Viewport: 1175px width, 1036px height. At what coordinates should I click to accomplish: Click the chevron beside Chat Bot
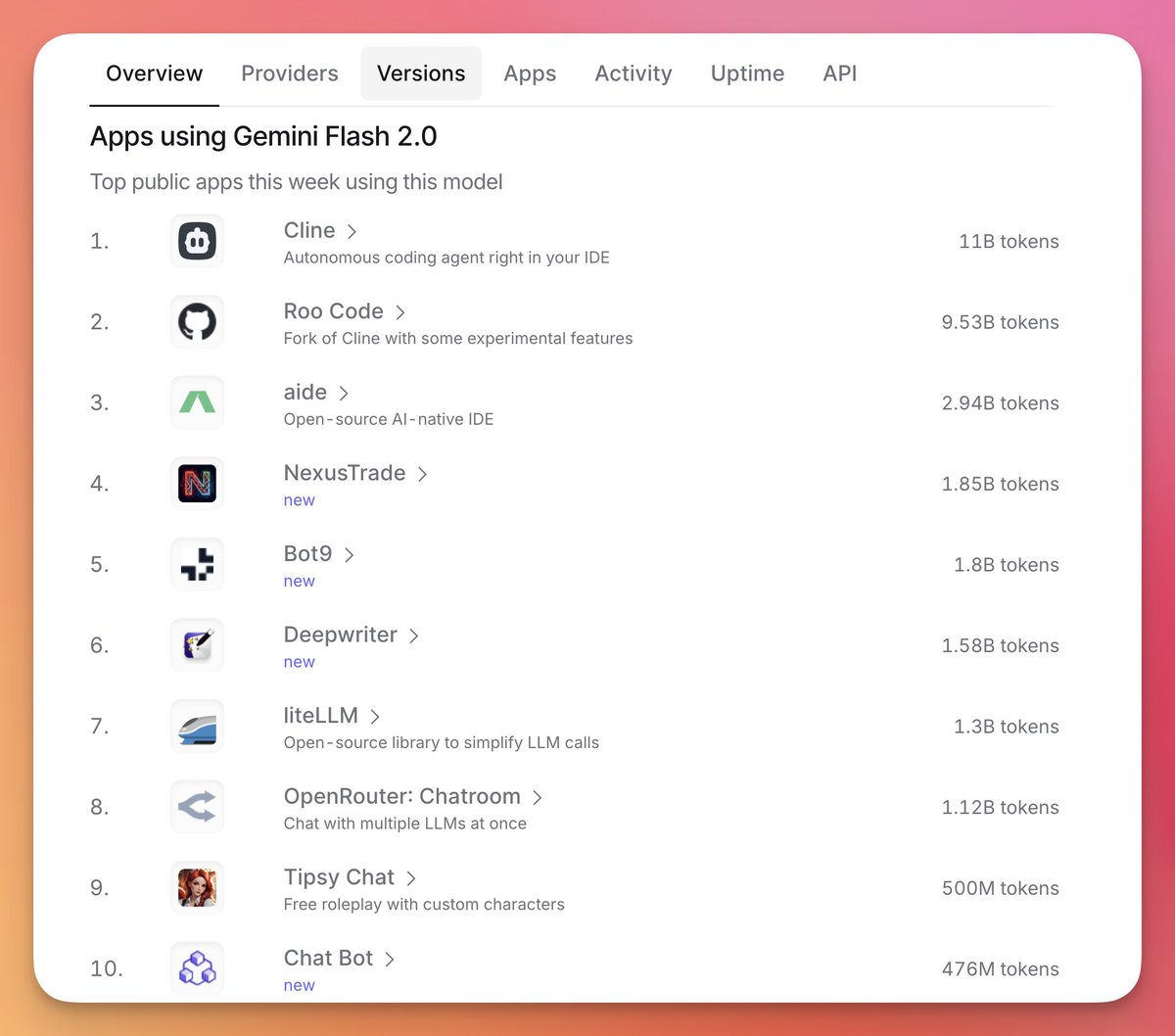click(389, 959)
